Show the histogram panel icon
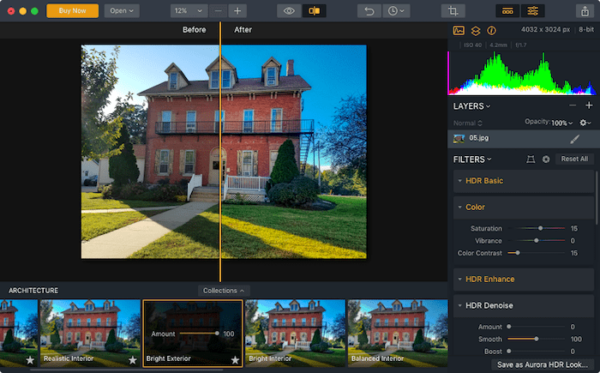Screen dimensions: 600x373 click(458, 30)
